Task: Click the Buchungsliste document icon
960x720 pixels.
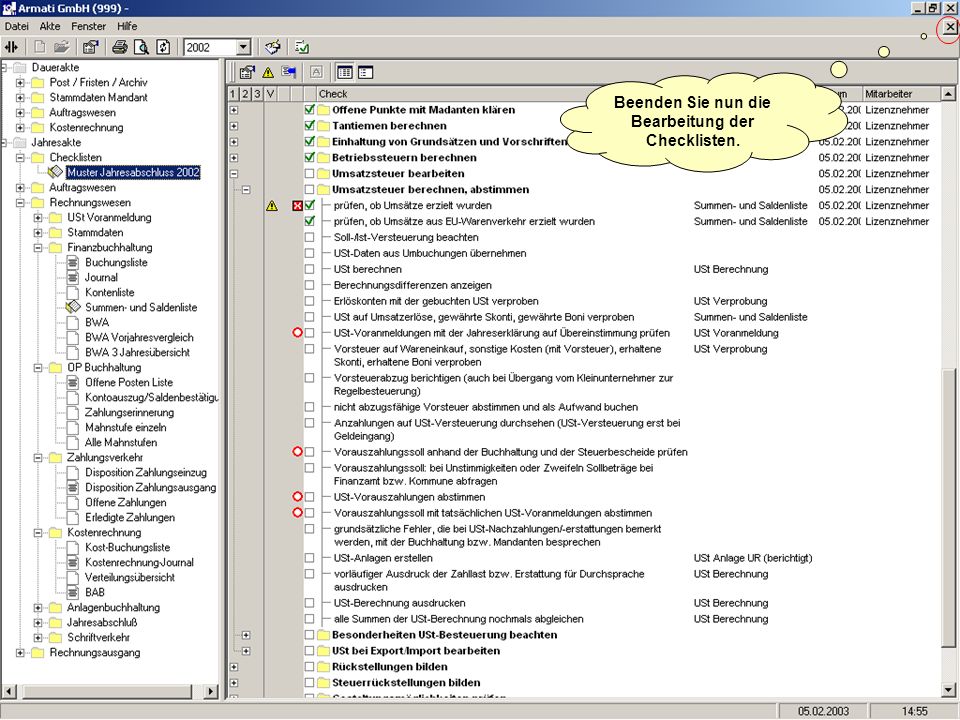Action: coord(73,263)
